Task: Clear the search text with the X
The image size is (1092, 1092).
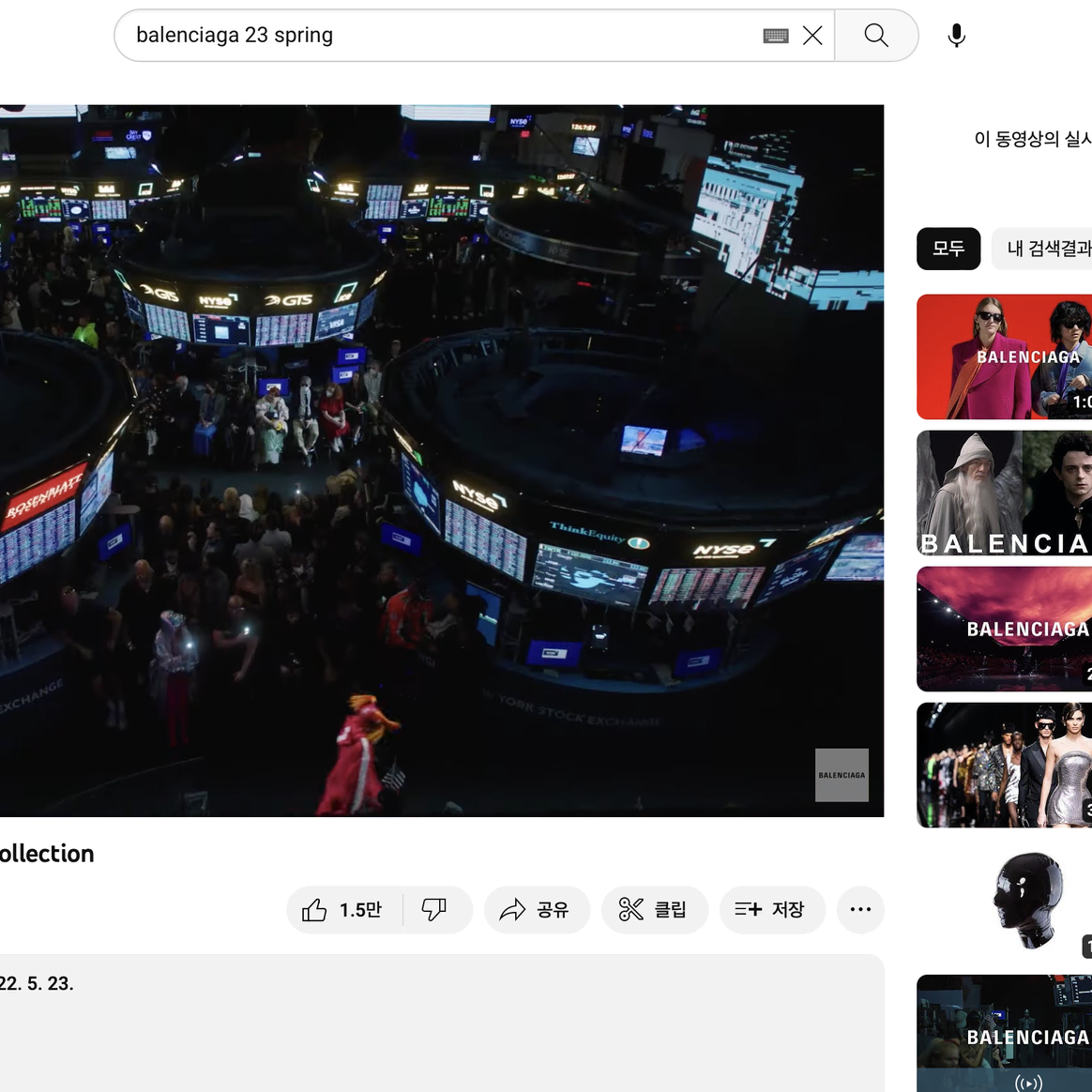Action: tap(812, 36)
